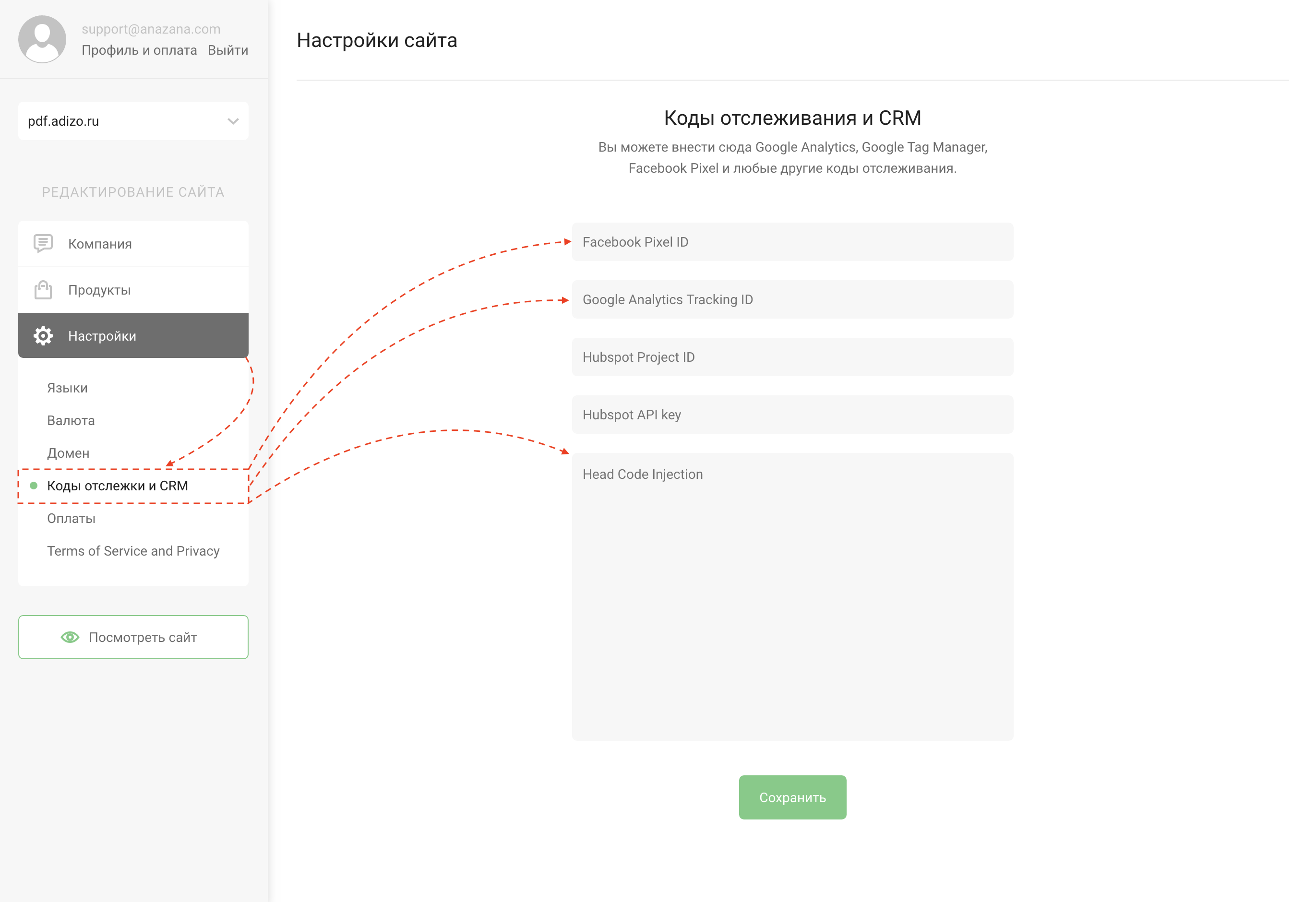Click the Сохранить save button
The height and width of the screenshot is (902, 1316).
coord(792,797)
